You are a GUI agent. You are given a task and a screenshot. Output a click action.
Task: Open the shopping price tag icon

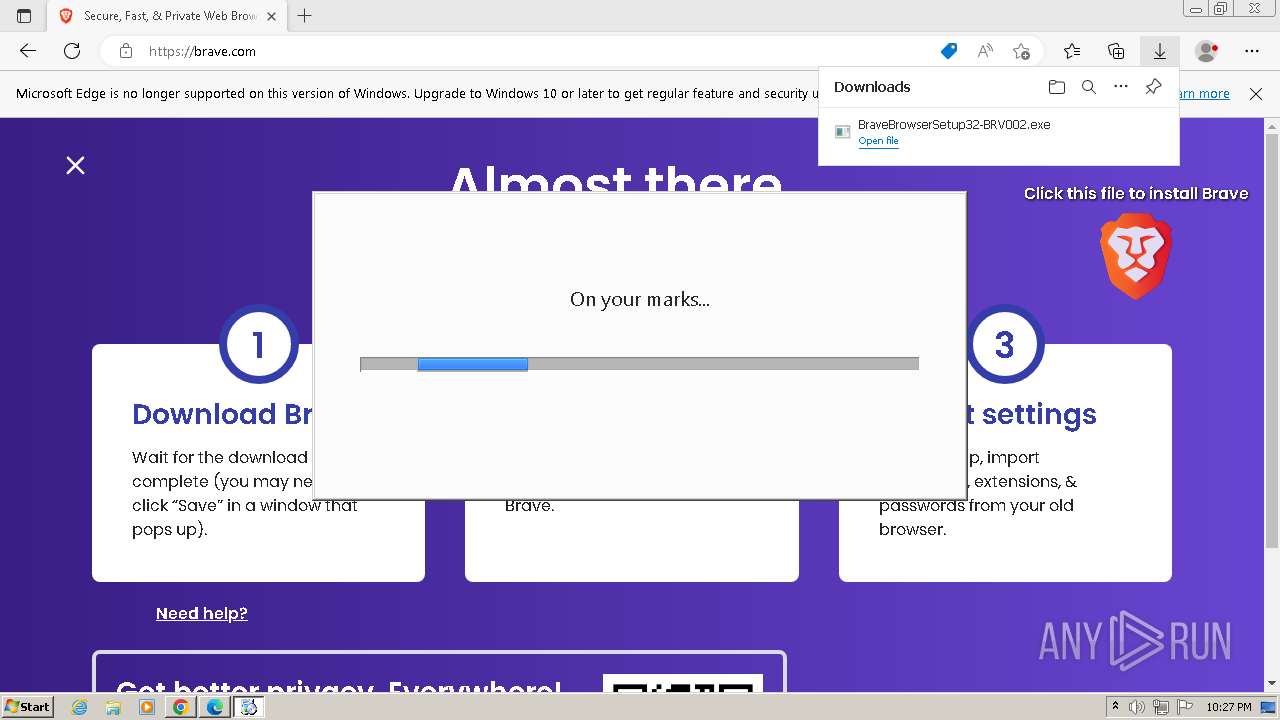[x=949, y=51]
